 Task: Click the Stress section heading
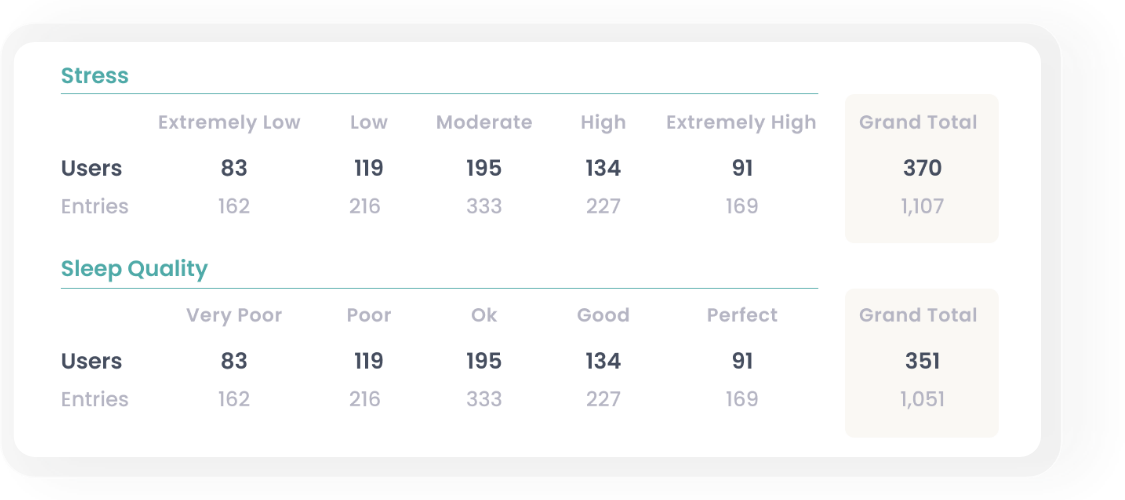pos(95,76)
